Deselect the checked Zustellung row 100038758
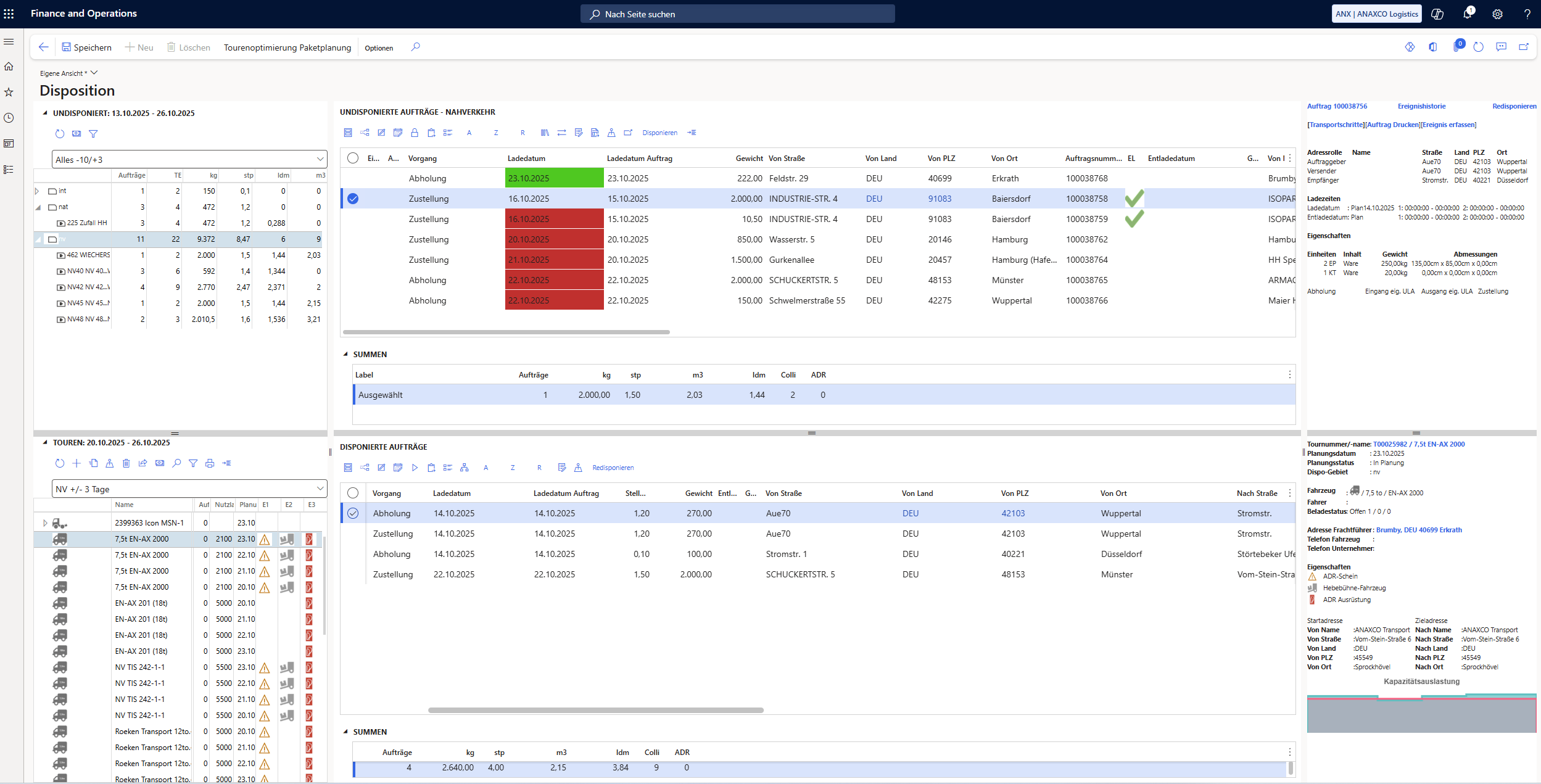Viewport: 1541px width, 784px height. point(353,199)
